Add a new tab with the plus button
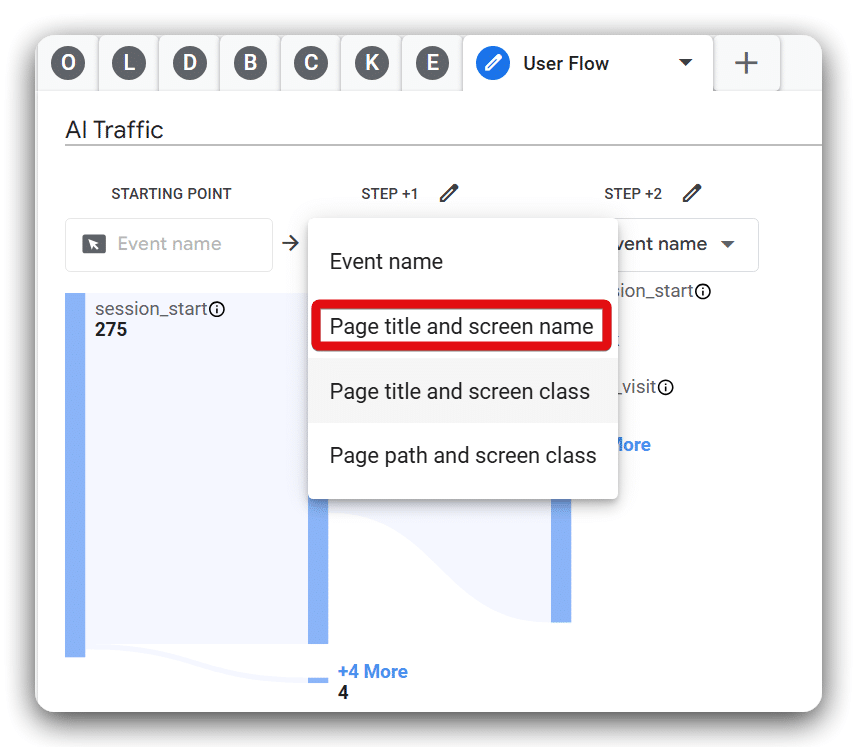 point(746,62)
